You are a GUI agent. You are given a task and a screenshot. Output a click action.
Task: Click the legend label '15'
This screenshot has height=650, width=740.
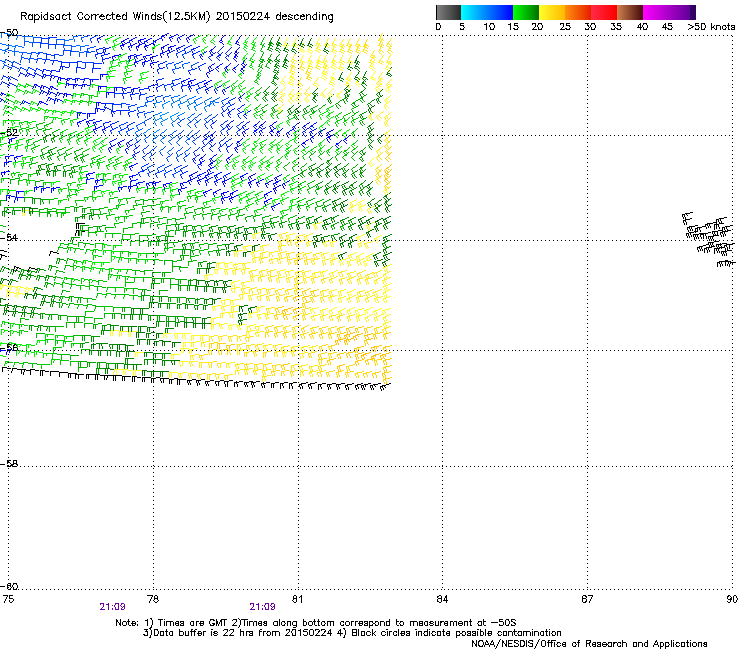(513, 27)
